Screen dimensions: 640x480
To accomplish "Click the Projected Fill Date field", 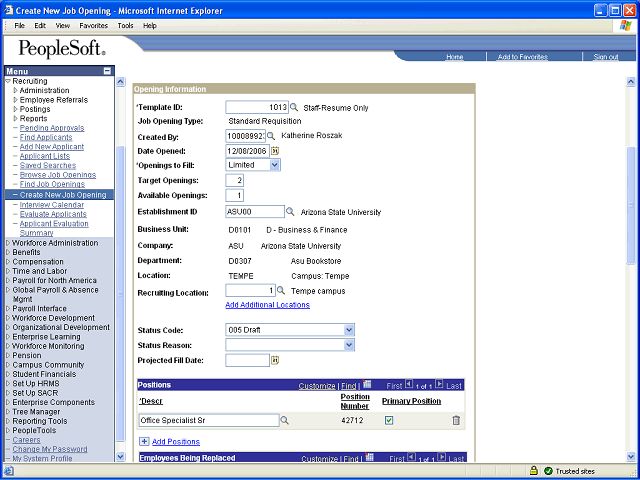I will tap(247, 360).
